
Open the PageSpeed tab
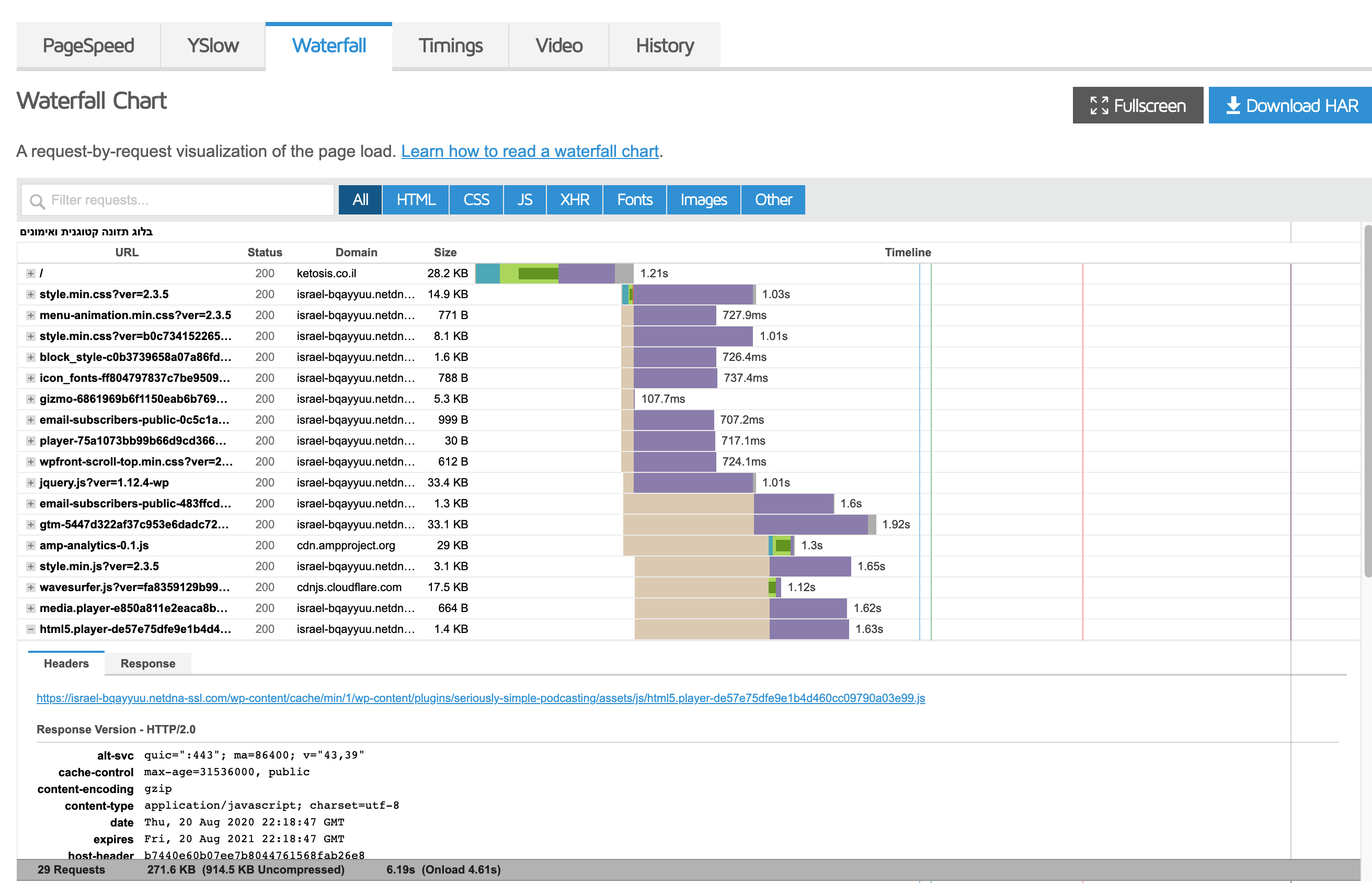(x=88, y=46)
